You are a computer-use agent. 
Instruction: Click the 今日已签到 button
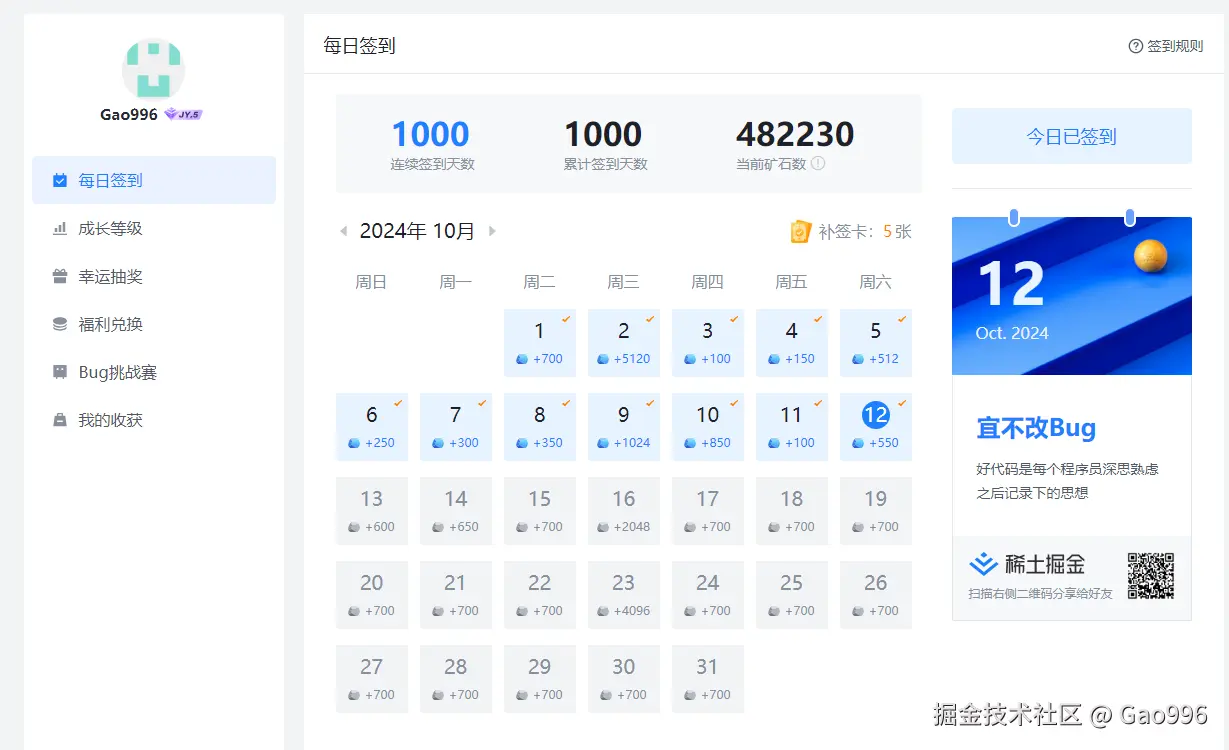point(1071,135)
